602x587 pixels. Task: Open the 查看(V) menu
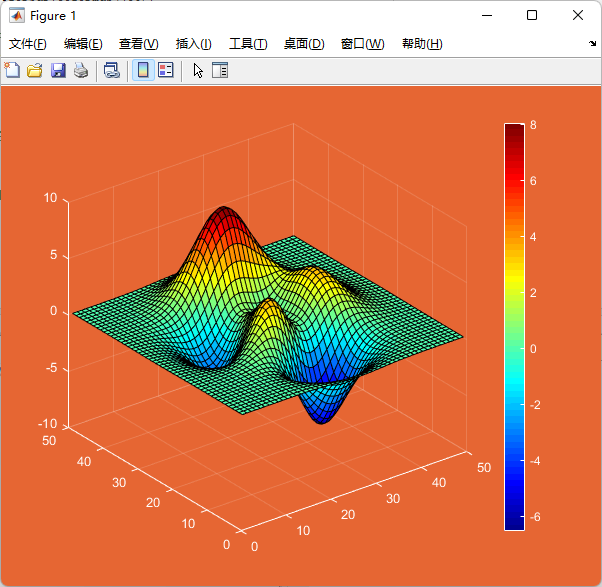pos(139,44)
